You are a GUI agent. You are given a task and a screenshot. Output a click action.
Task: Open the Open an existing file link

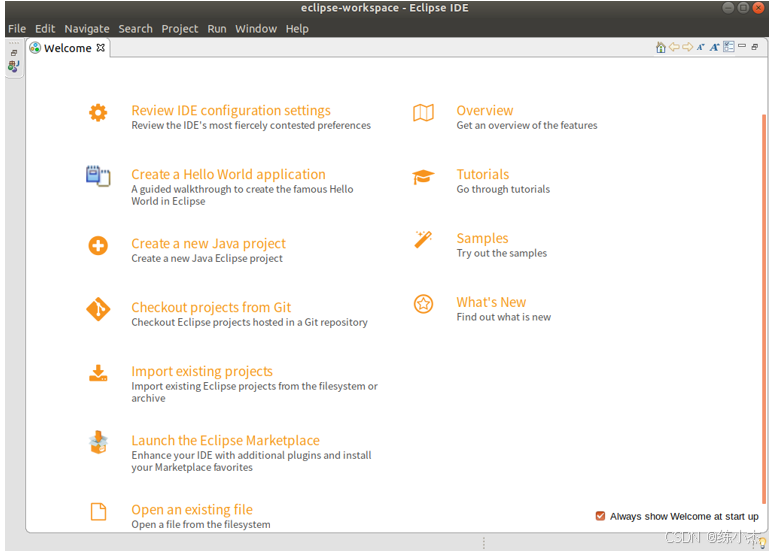pyautogui.click(x=192, y=509)
